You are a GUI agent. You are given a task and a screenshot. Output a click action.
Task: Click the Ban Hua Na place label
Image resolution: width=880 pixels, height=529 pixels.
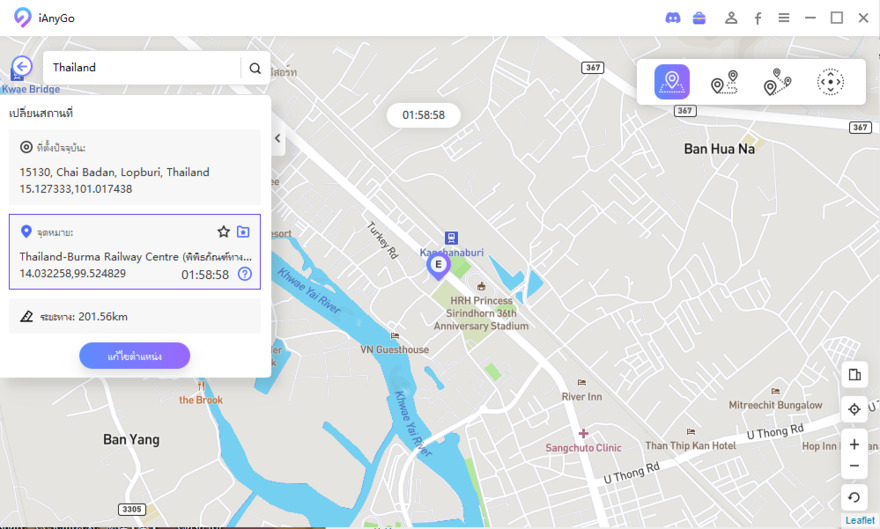(x=719, y=149)
